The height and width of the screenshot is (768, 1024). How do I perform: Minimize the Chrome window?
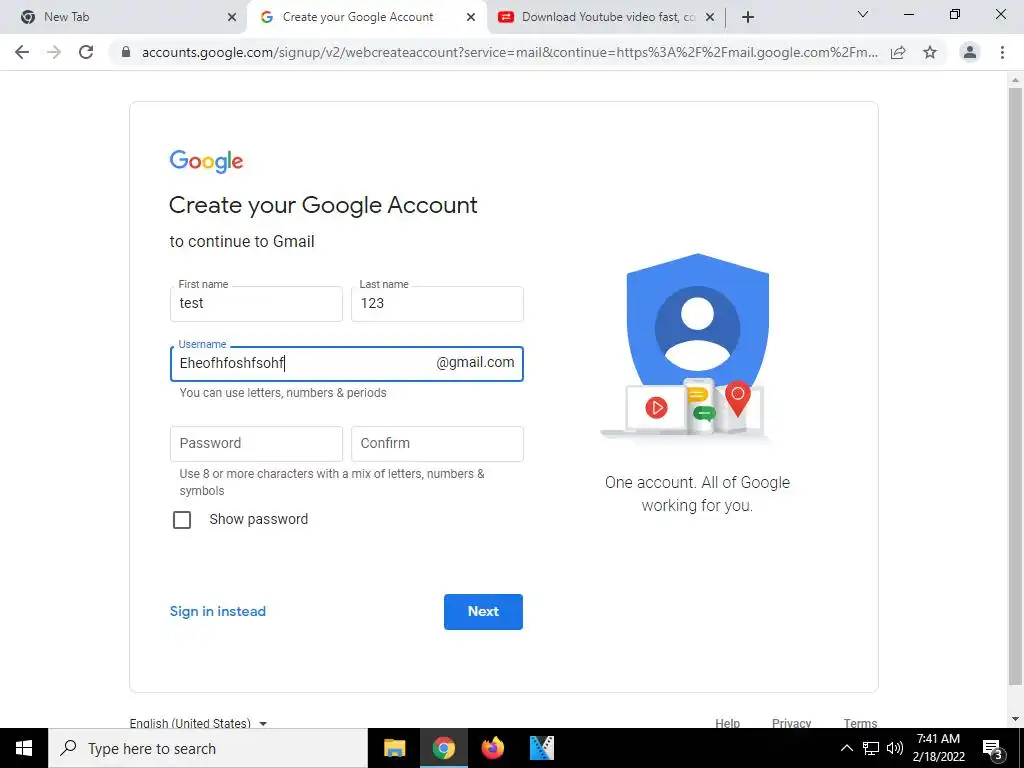click(908, 14)
